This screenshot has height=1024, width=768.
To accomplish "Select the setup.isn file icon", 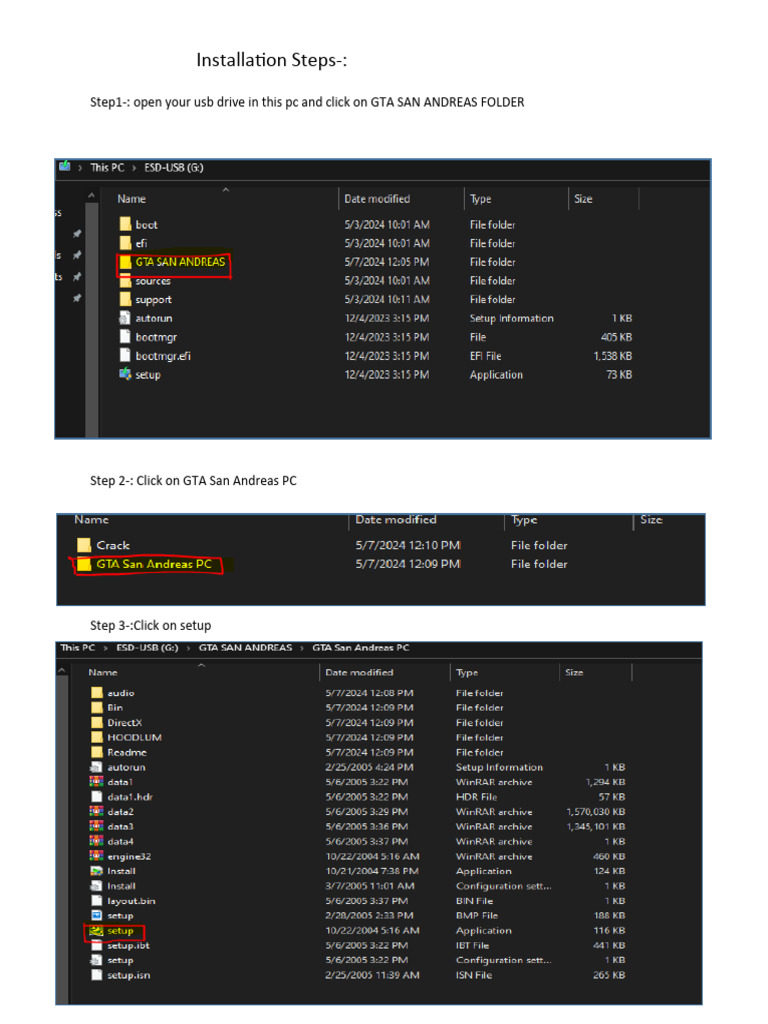I will coord(97,975).
